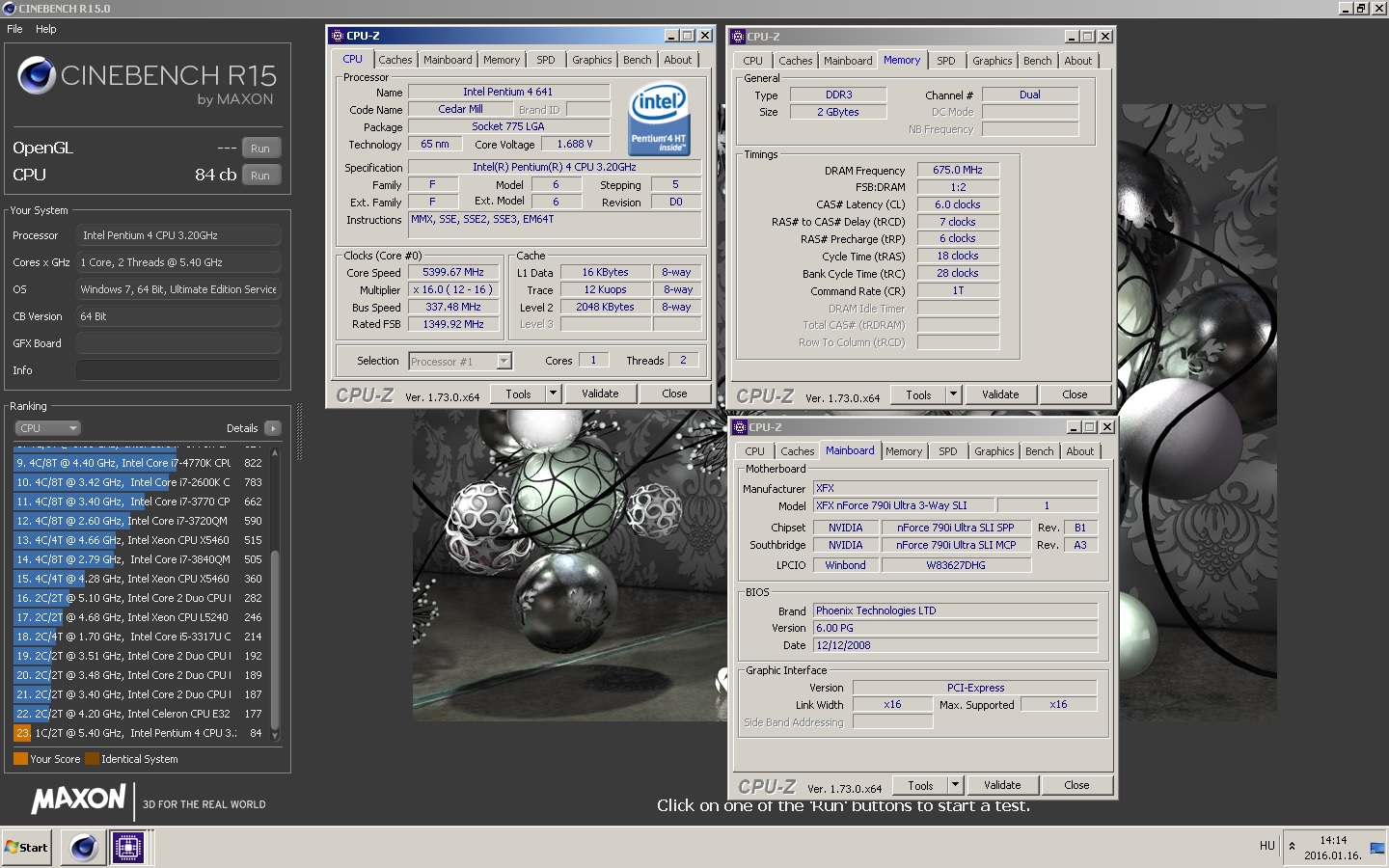The height and width of the screenshot is (868, 1389).
Task: Switch to Graphics tab in Mainboard window
Action: pos(994,451)
